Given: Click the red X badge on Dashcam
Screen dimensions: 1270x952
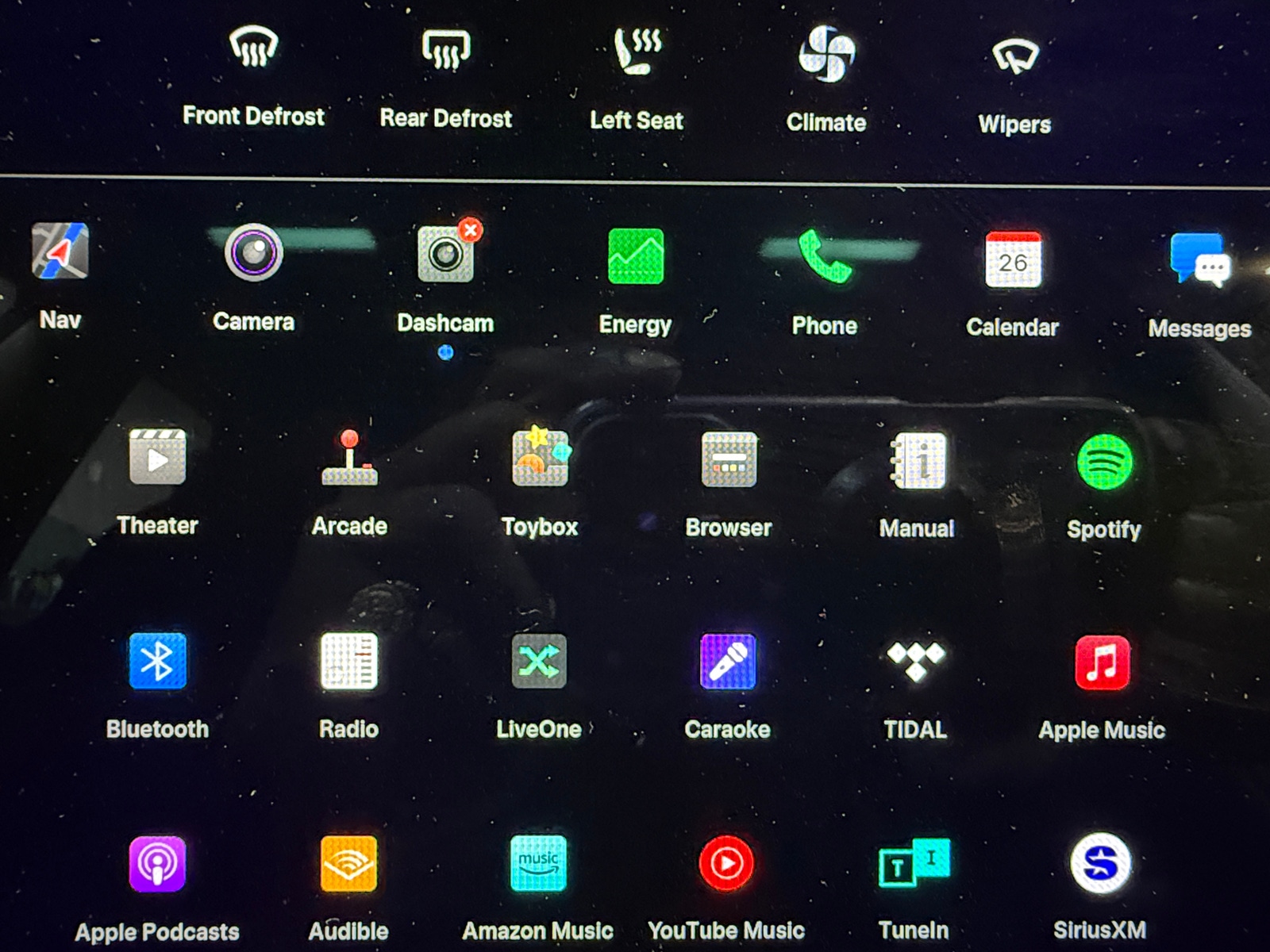Looking at the screenshot, I should coord(471,230).
